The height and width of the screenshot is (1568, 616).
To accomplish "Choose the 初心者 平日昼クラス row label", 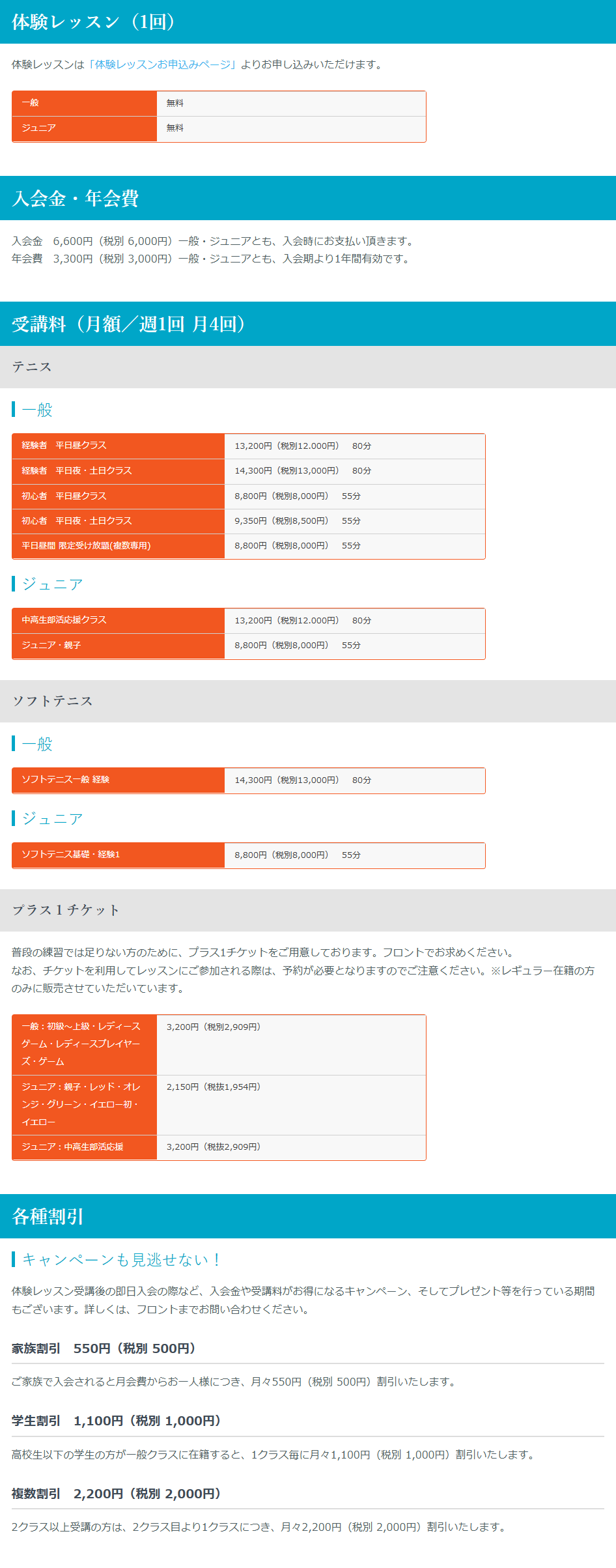I will tap(64, 496).
